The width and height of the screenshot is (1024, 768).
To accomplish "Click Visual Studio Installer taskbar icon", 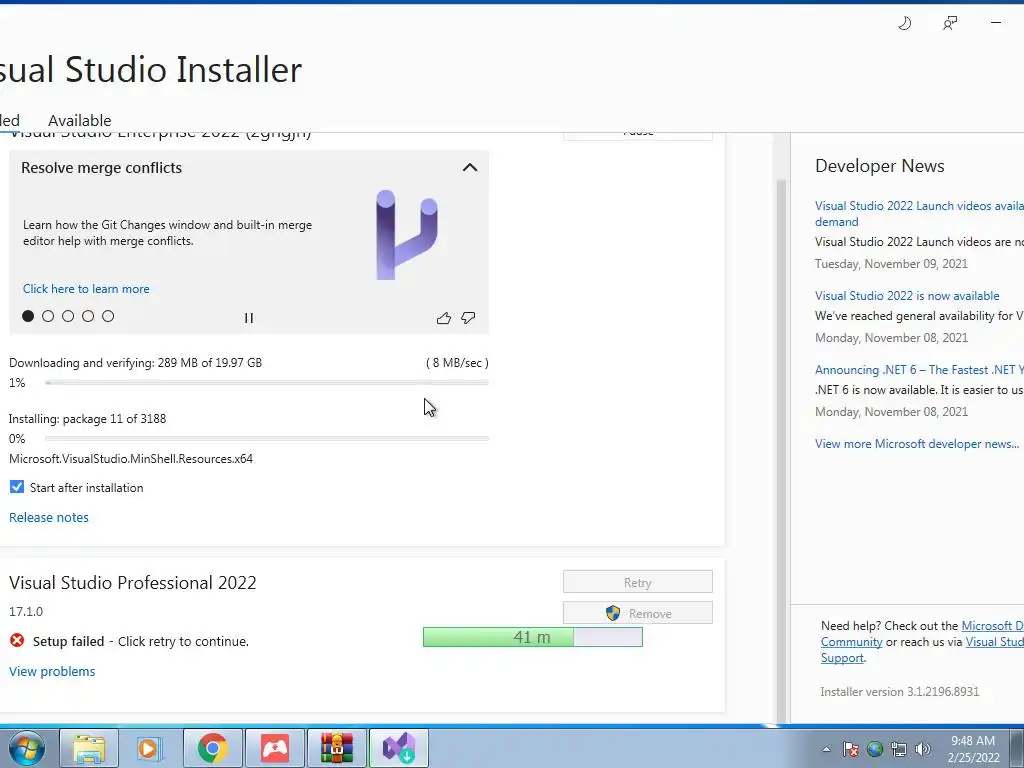I will [398, 748].
